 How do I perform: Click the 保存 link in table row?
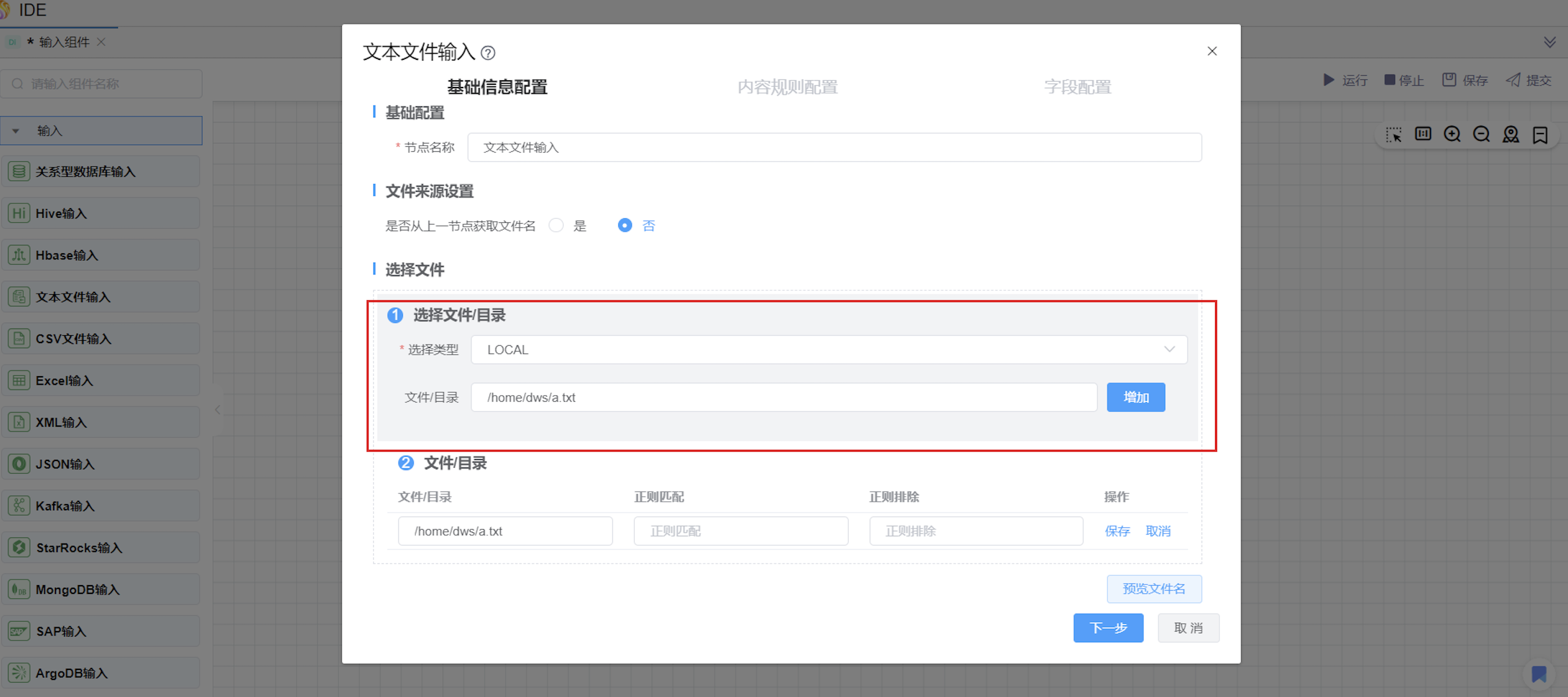1117,531
